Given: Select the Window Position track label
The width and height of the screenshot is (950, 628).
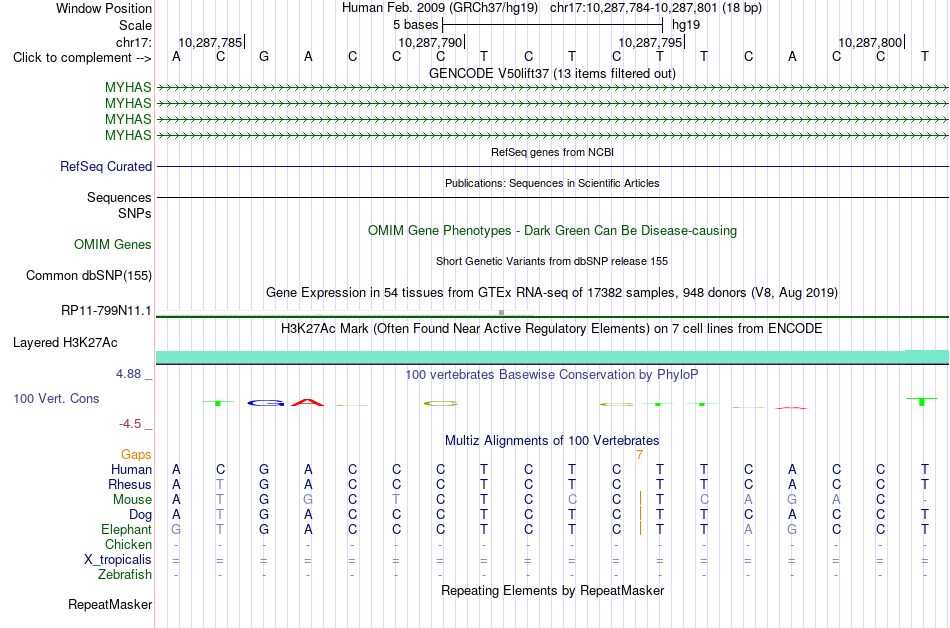Looking at the screenshot, I should pyautogui.click(x=104, y=8).
